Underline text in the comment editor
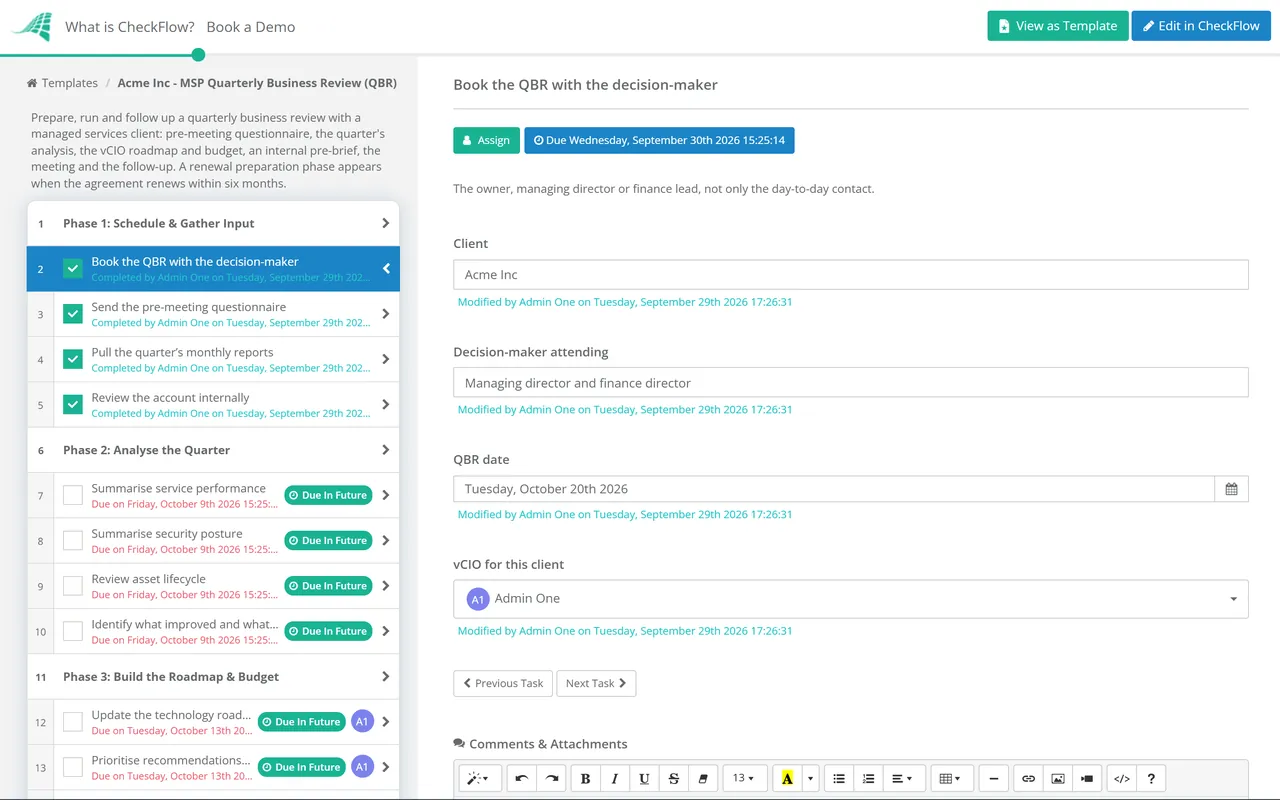1280x800 pixels. point(644,778)
